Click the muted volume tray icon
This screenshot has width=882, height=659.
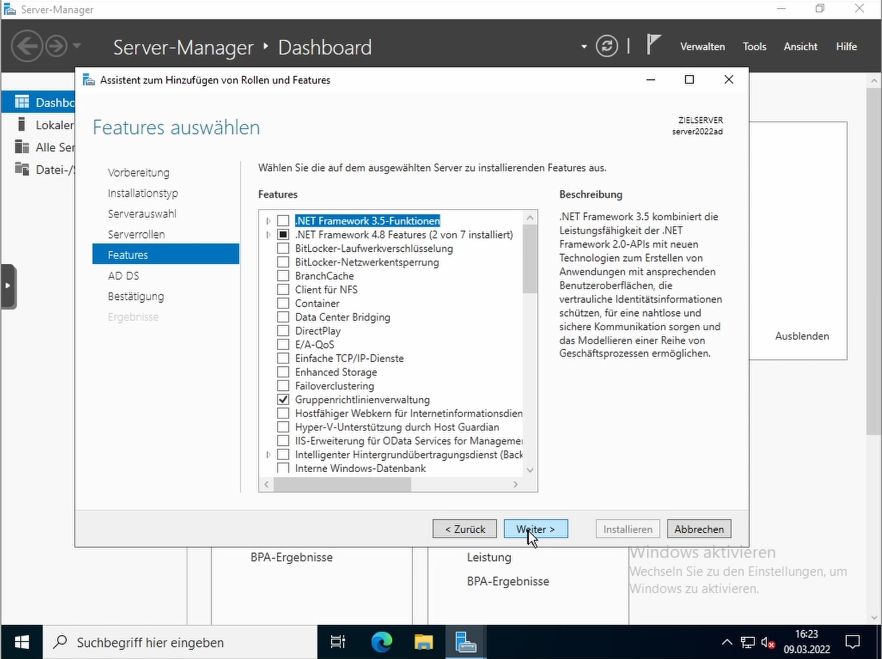(x=768, y=642)
